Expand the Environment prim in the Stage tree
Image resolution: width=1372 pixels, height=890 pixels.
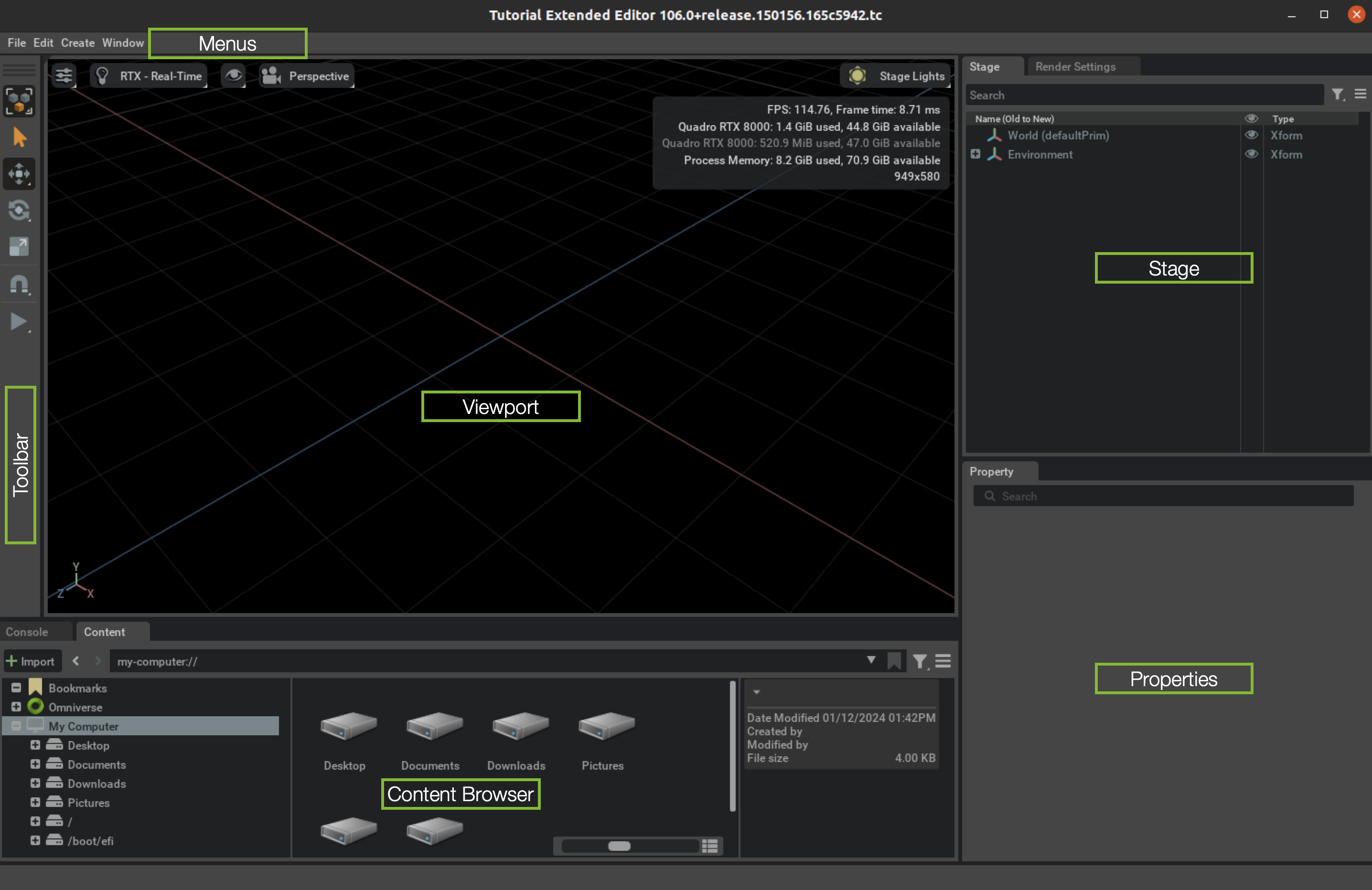(975, 154)
